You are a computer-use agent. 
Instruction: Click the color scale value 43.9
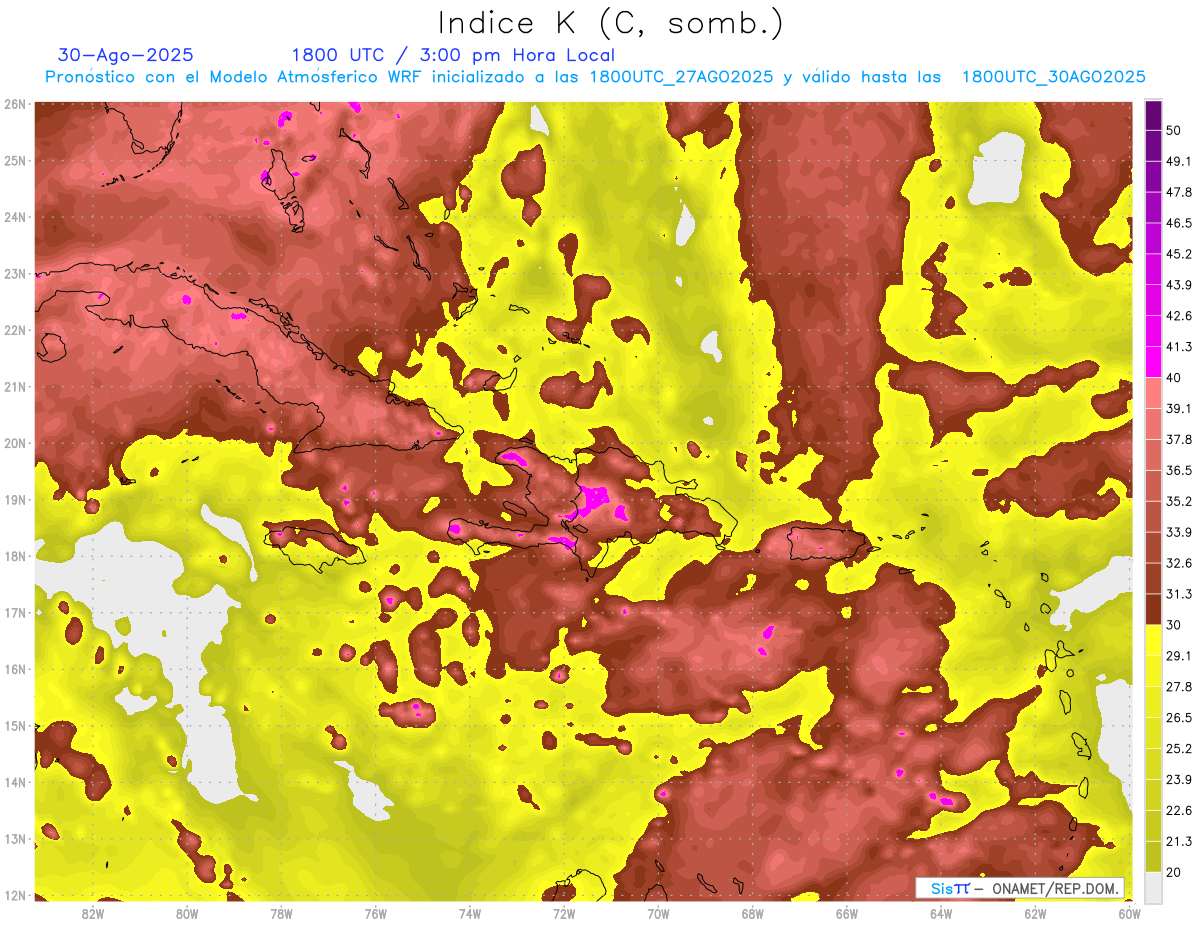(1179, 285)
